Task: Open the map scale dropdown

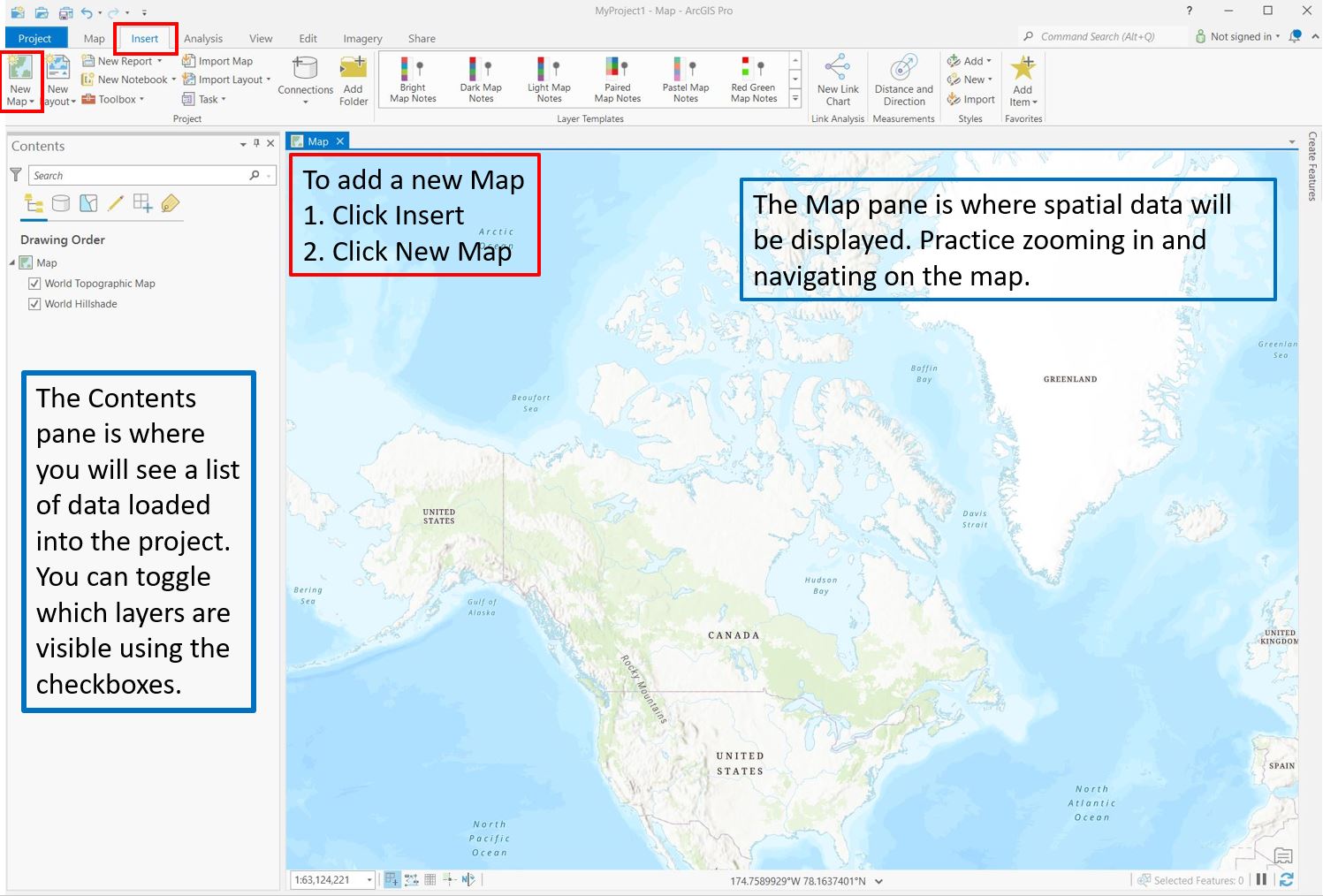Action: [369, 880]
